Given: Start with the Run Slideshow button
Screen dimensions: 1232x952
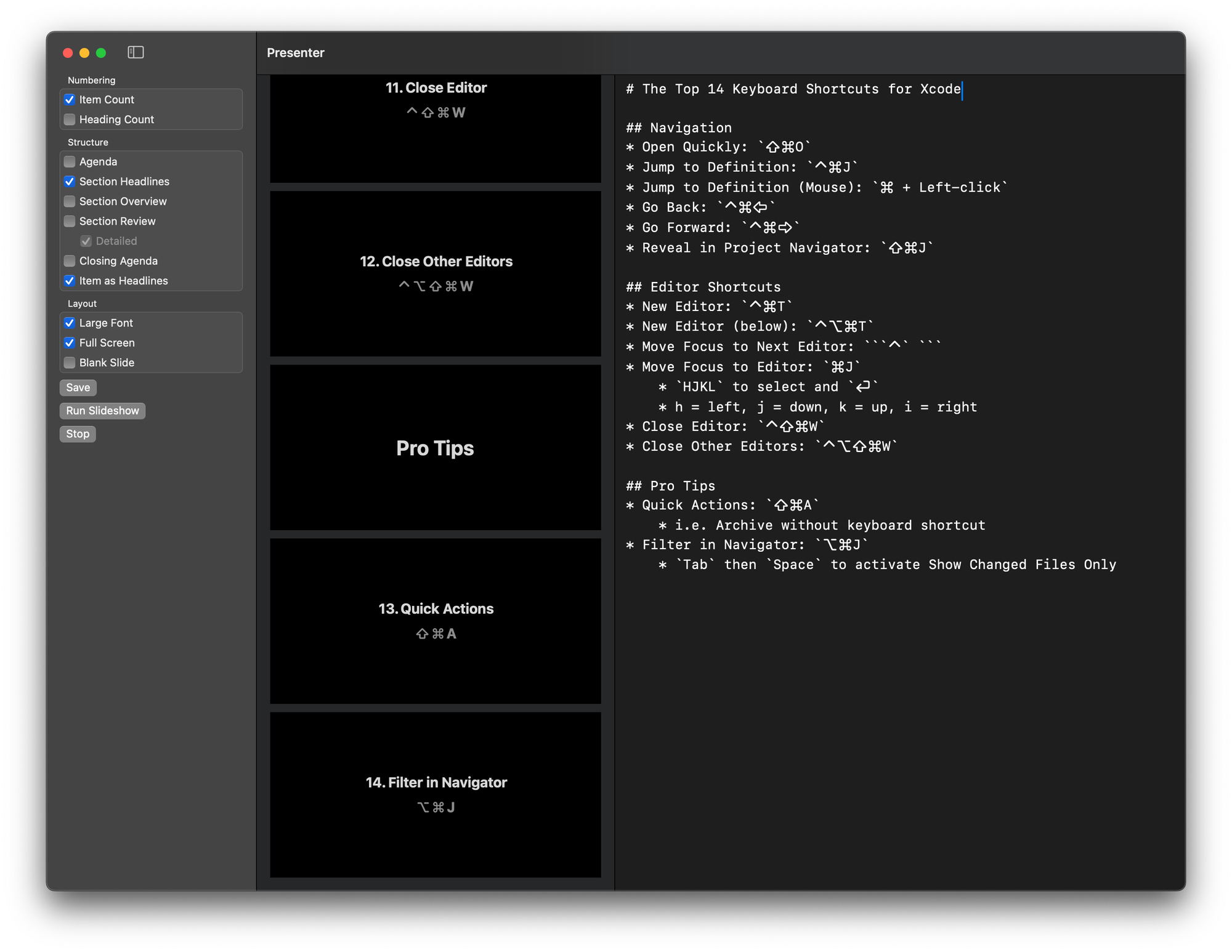Looking at the screenshot, I should point(102,411).
